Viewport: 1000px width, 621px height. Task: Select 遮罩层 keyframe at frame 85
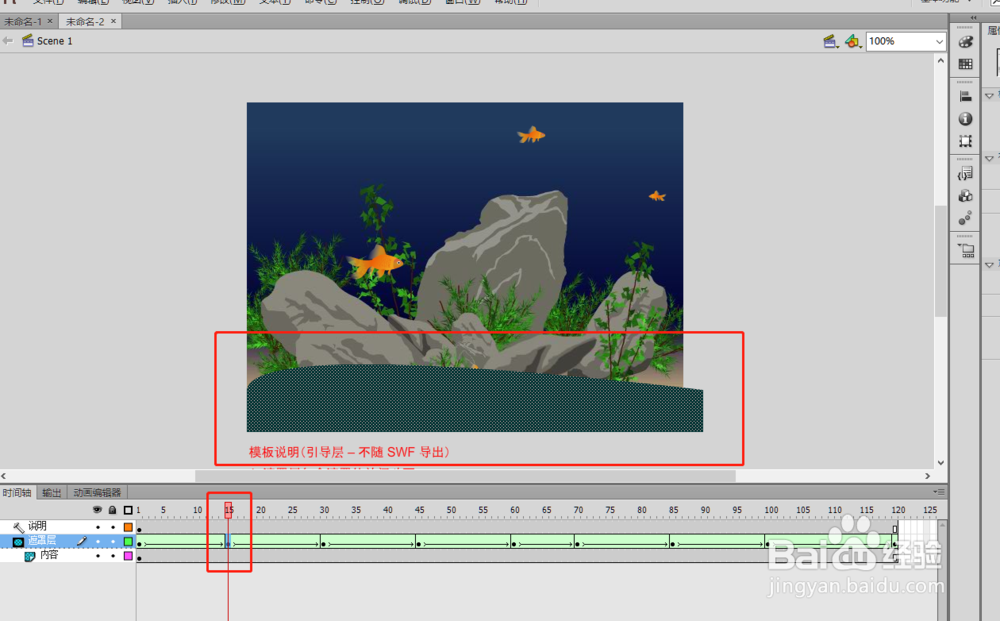[x=672, y=543]
